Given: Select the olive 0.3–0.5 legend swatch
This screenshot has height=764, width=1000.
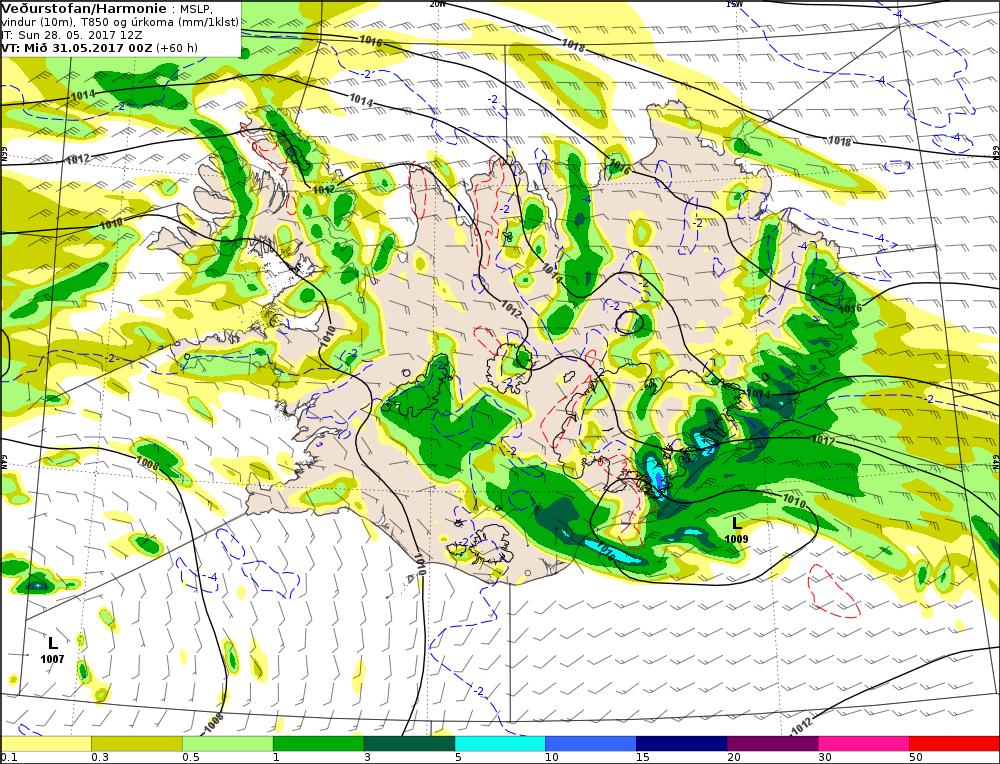Looking at the screenshot, I should (136, 743).
